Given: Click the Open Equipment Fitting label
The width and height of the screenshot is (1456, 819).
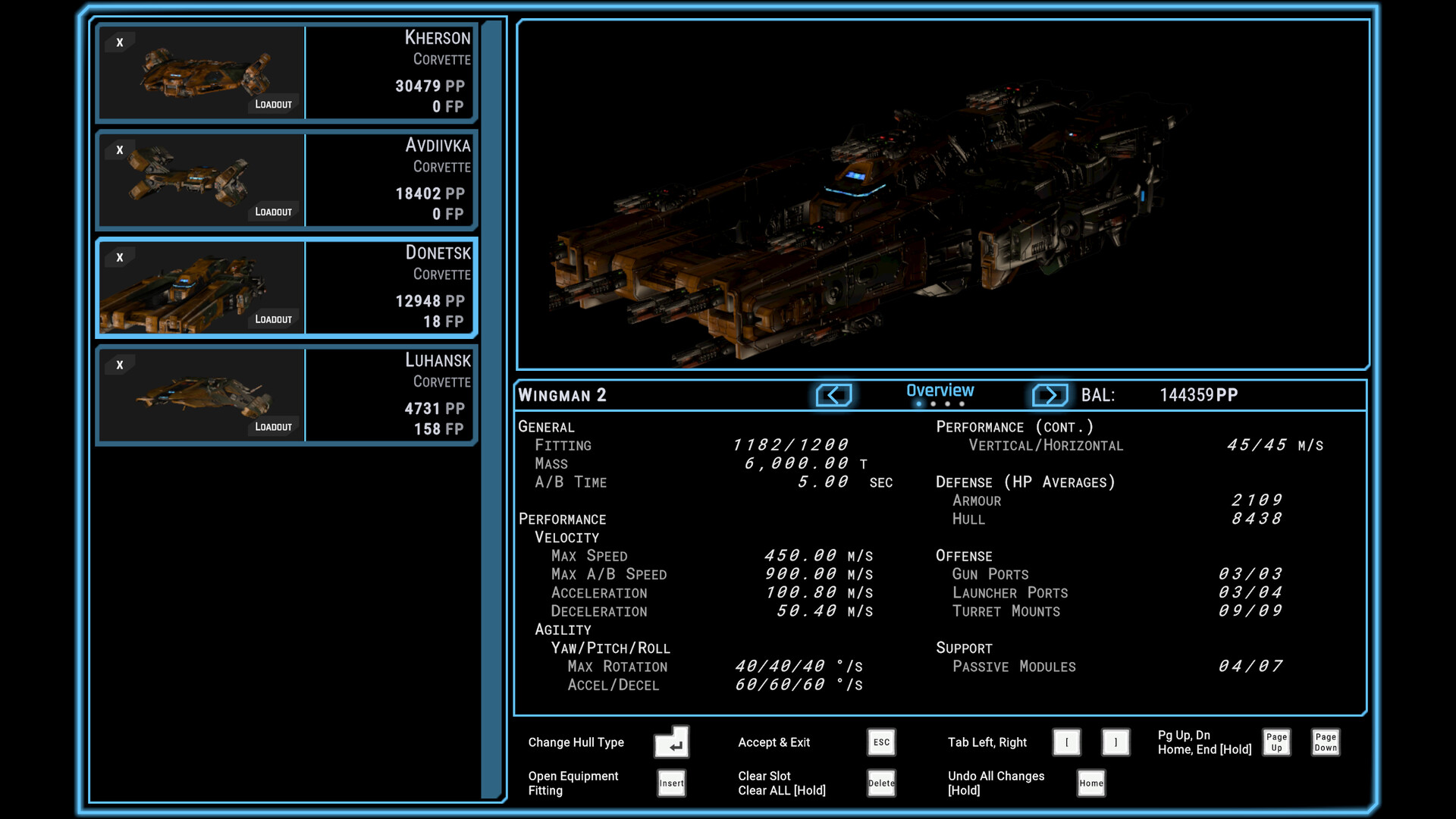Looking at the screenshot, I should point(573,783).
